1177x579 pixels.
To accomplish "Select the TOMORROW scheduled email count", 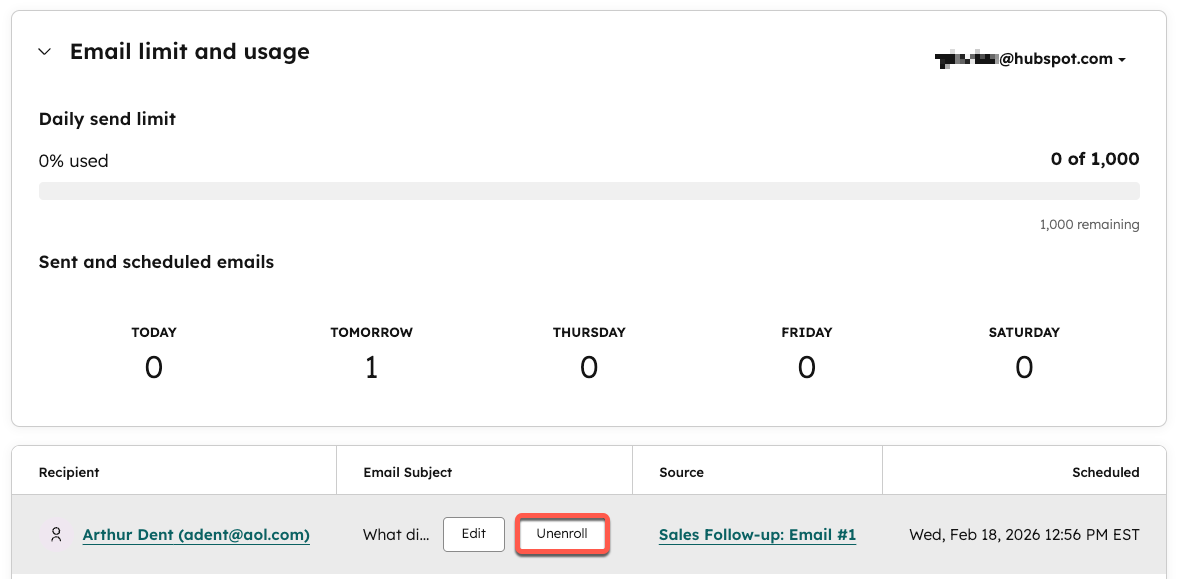I will 372,367.
